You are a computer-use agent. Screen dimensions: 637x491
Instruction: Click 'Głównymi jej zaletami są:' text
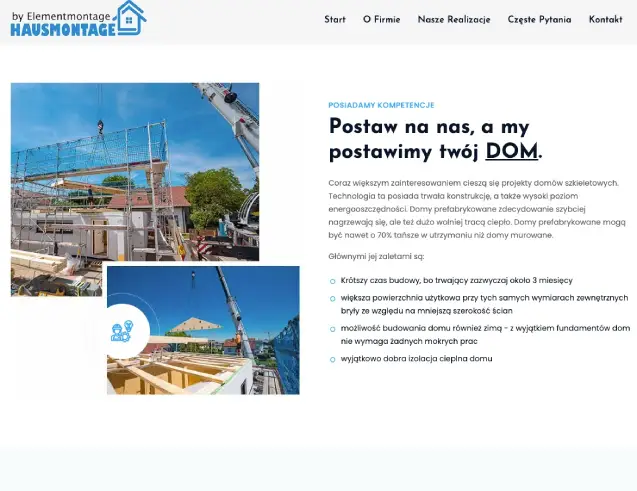point(376,256)
